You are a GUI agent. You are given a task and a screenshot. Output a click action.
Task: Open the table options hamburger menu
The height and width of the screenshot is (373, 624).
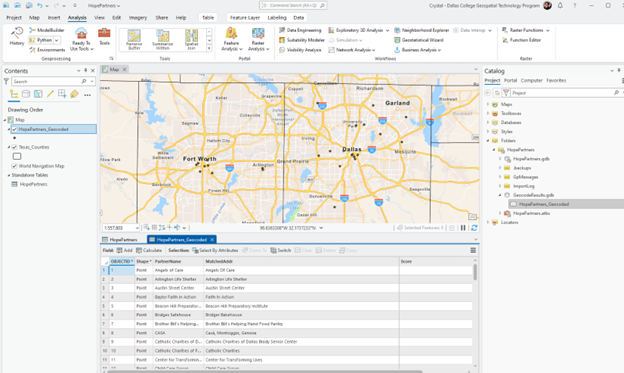(x=473, y=250)
